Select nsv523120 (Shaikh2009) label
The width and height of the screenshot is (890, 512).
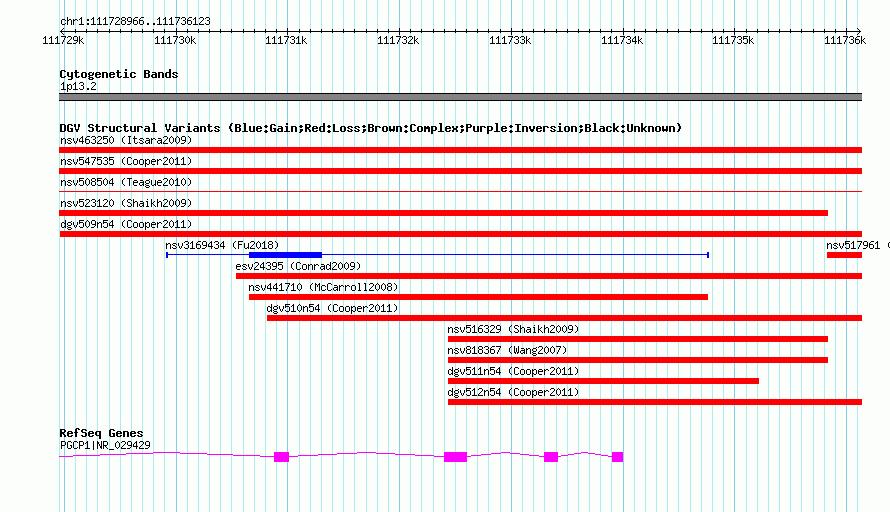point(126,203)
